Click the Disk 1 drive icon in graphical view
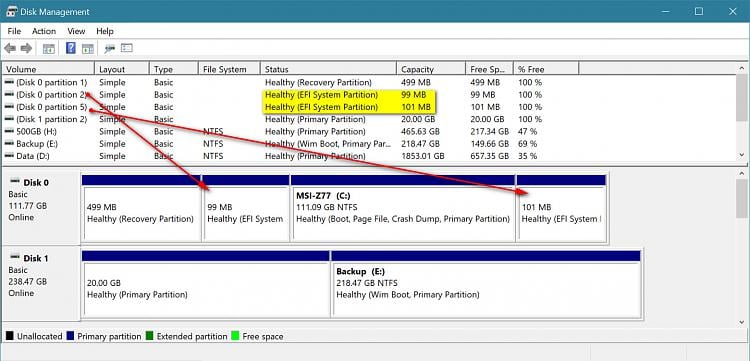Image resolution: width=750 pixels, height=361 pixels. (15, 258)
